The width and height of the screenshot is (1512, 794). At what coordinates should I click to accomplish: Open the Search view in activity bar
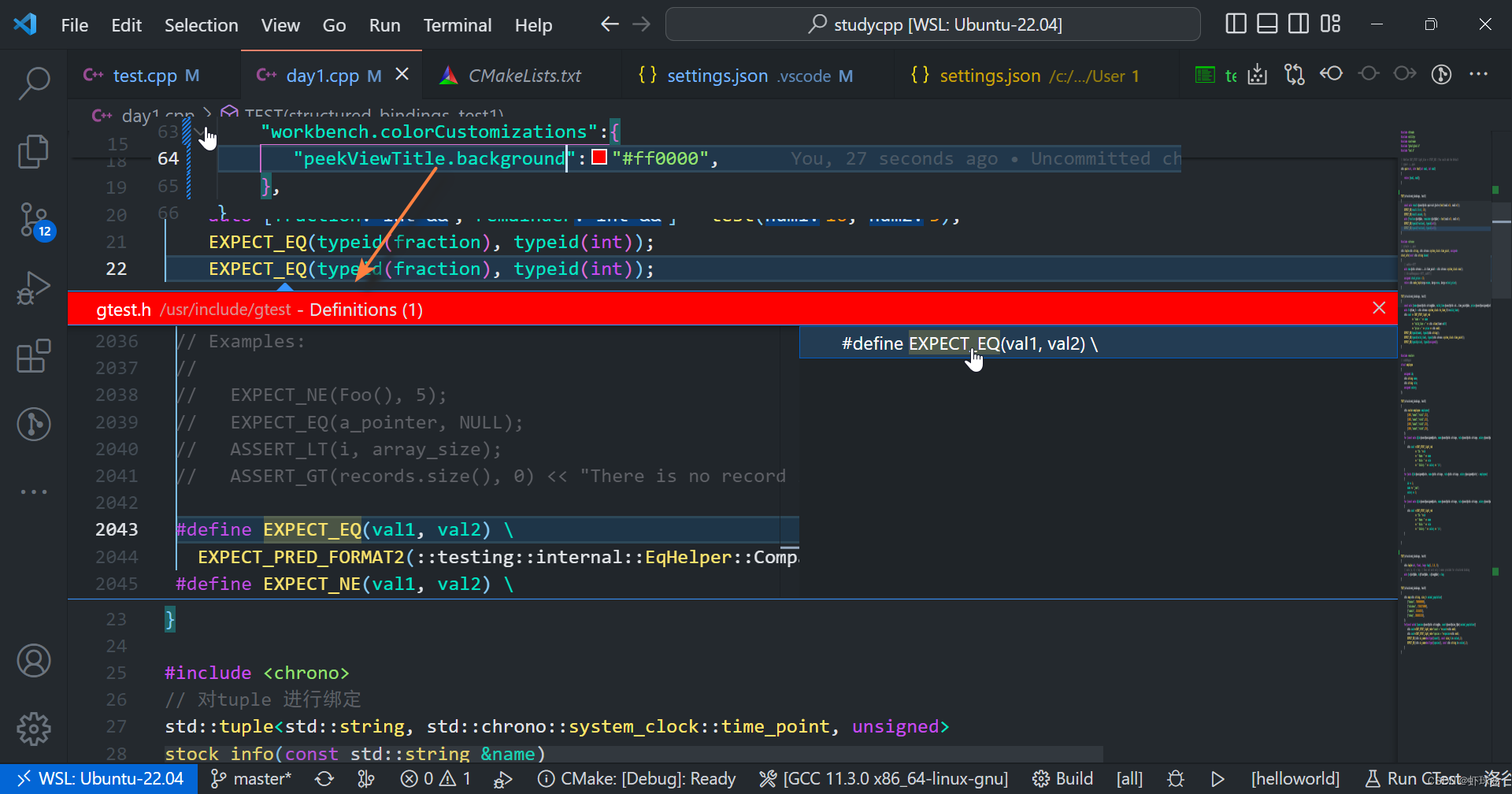[34, 83]
